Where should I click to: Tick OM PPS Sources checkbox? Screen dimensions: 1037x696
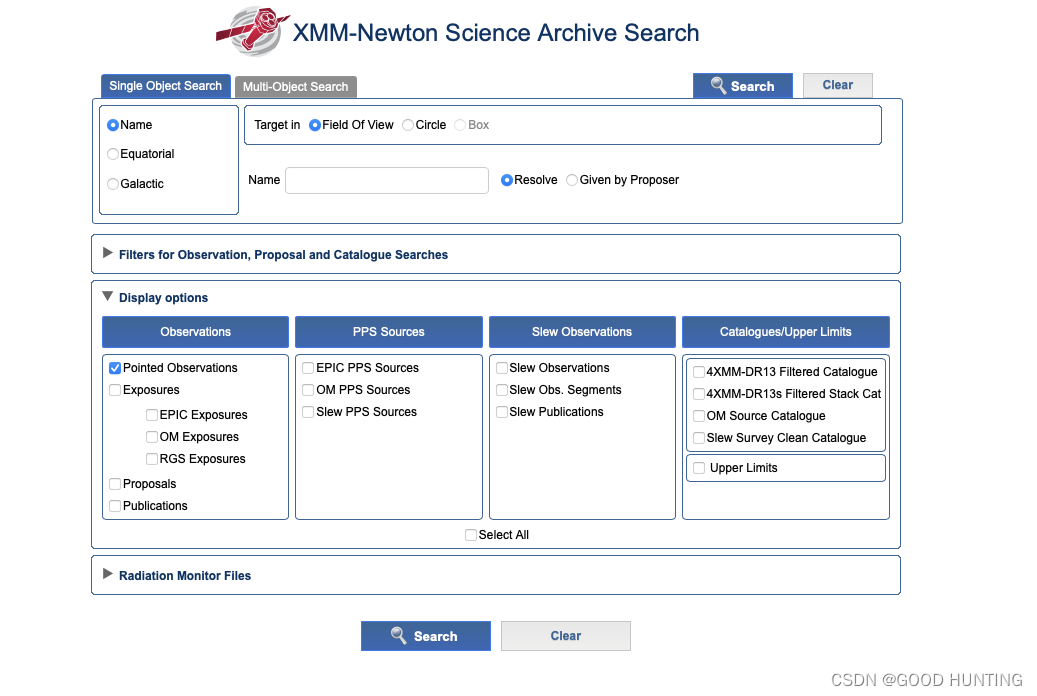308,390
